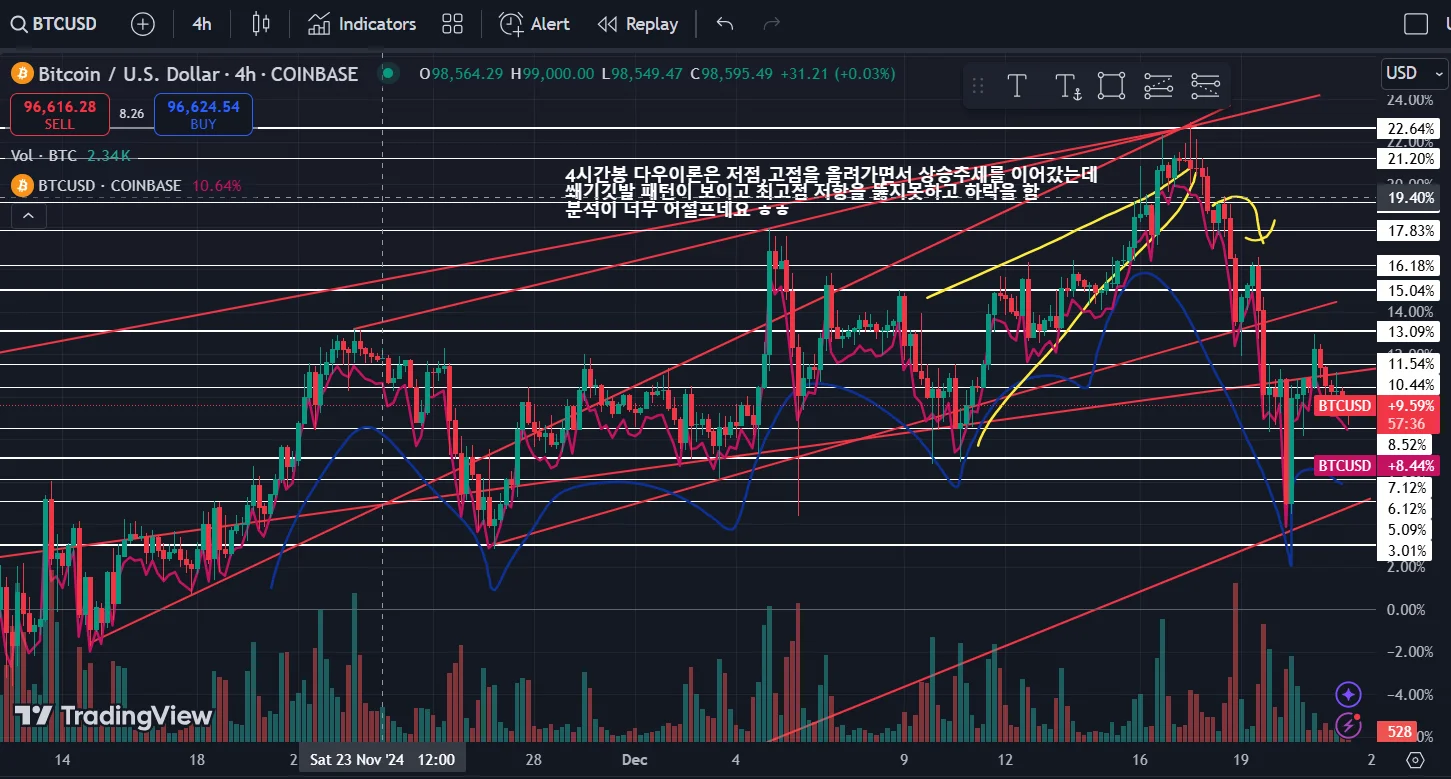Open the 4h timeframe selector
Screen dimensions: 1451x779
click(202, 24)
